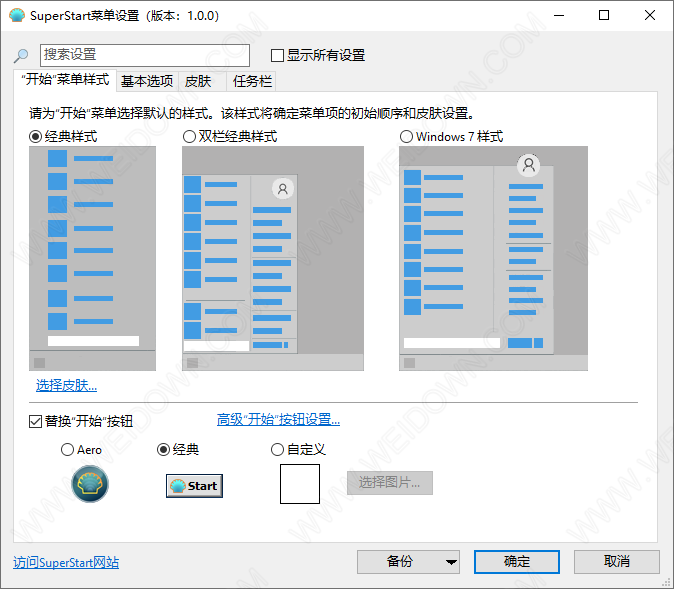This screenshot has height=589, width=674.
Task: Click the Aero shell start button image
Action: (90, 484)
